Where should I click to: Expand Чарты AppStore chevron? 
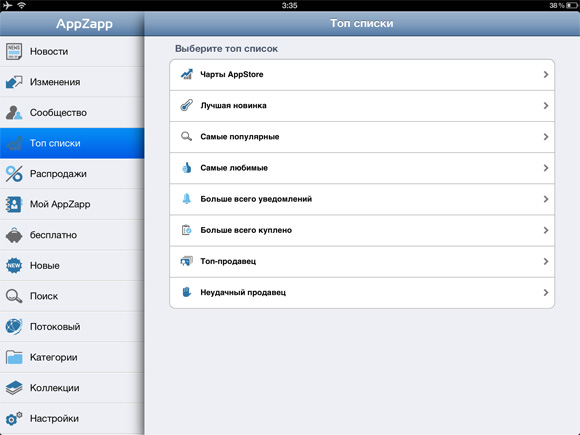546,74
